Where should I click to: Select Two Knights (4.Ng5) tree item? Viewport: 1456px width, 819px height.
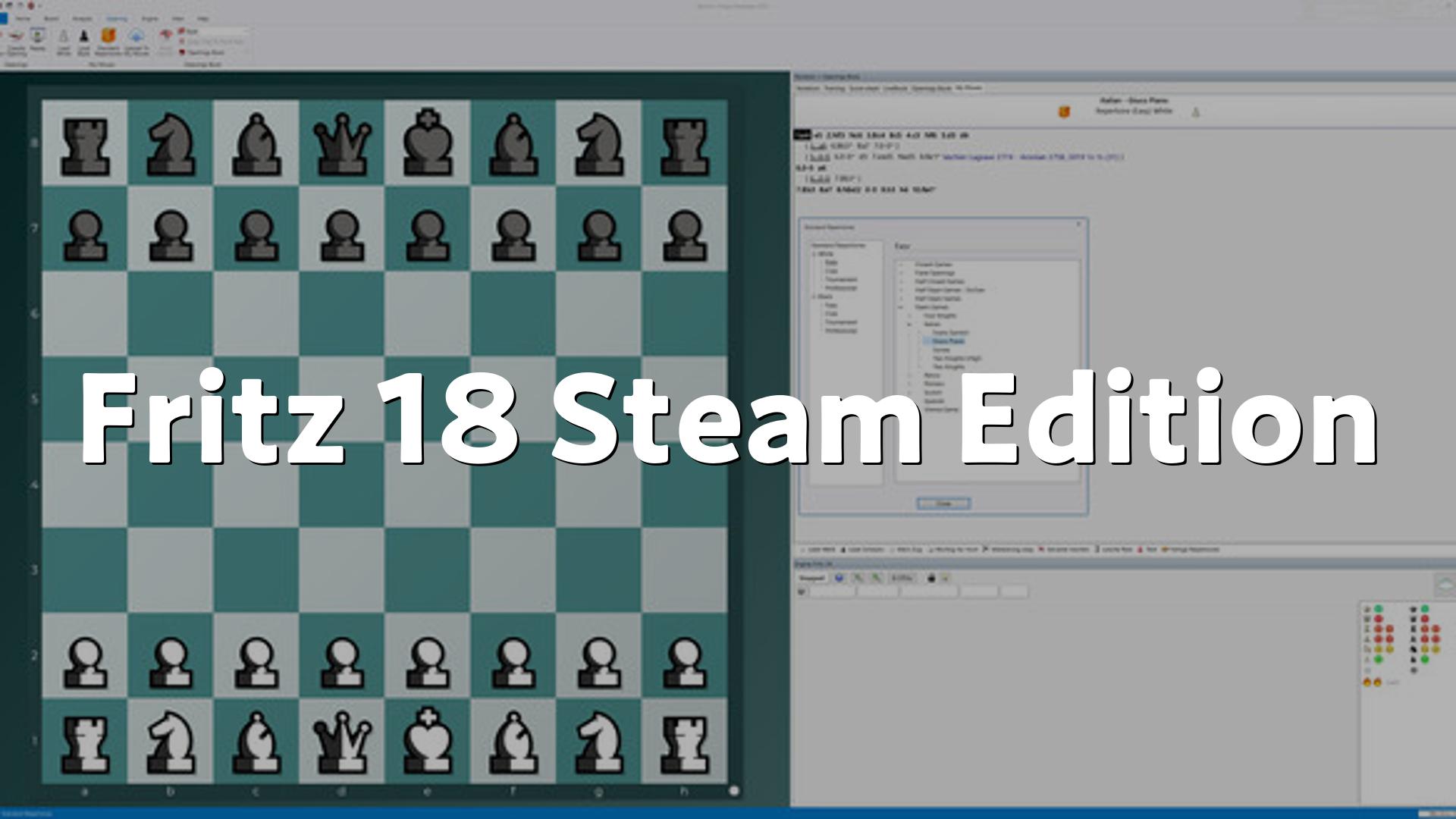(x=957, y=358)
